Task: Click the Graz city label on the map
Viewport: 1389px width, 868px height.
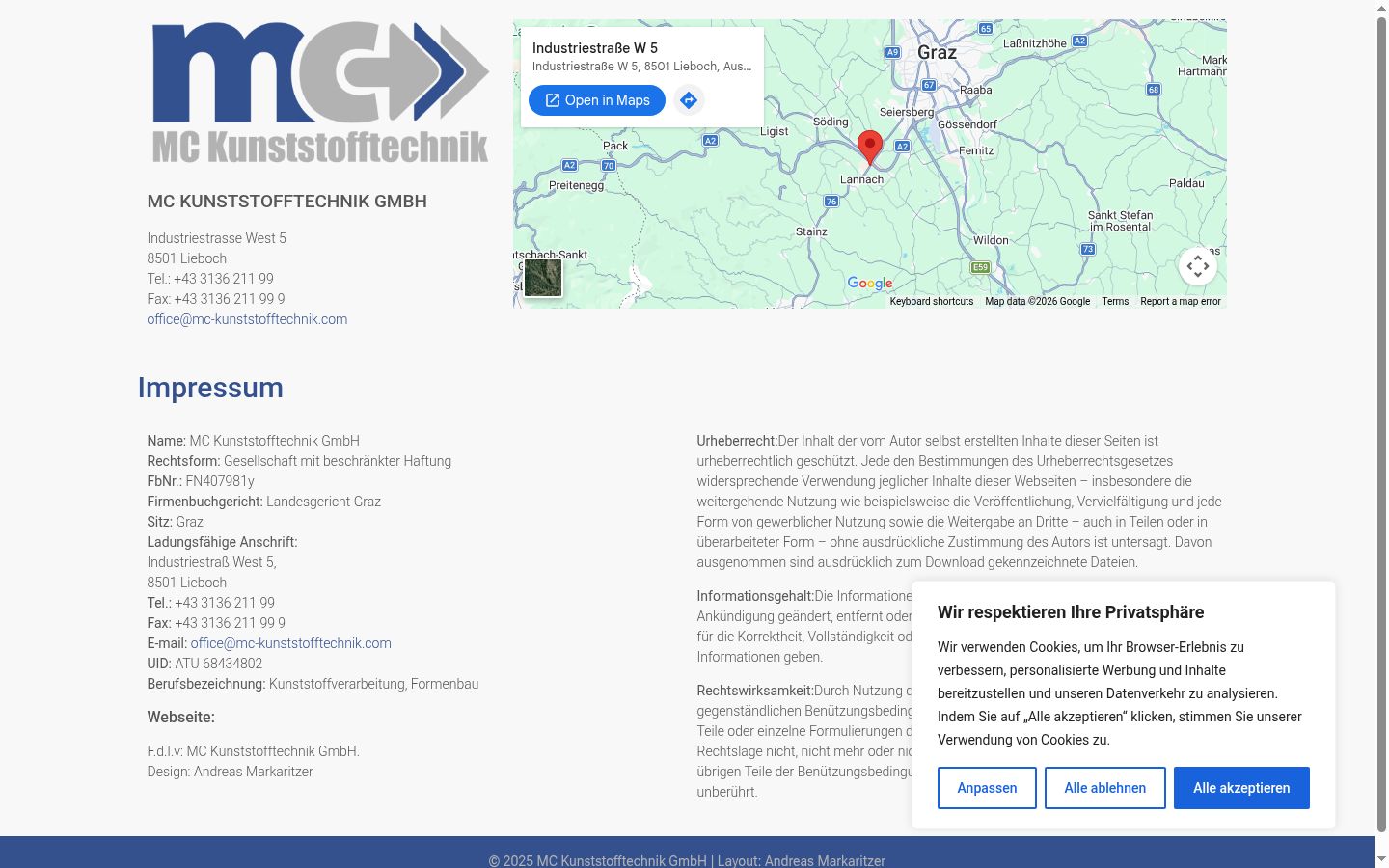Action: click(937, 52)
